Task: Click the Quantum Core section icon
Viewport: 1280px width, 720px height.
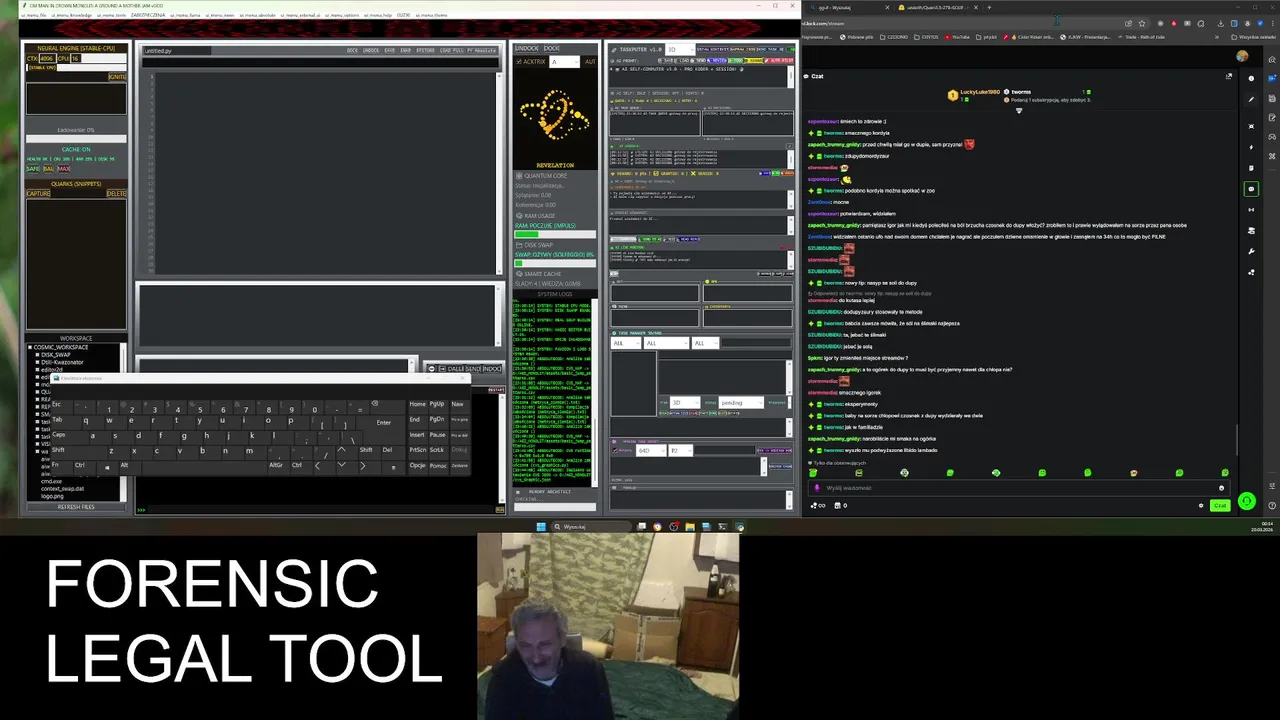Action: coord(519,176)
